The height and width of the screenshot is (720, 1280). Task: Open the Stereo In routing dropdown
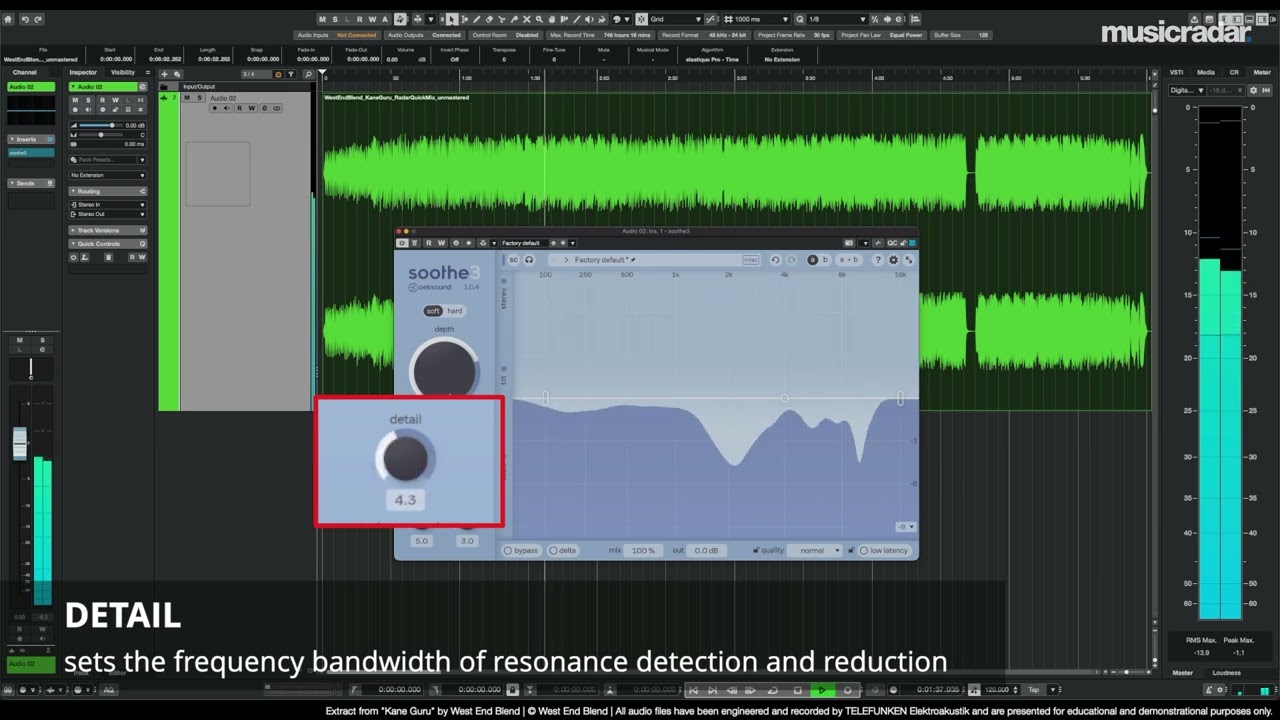coord(108,205)
